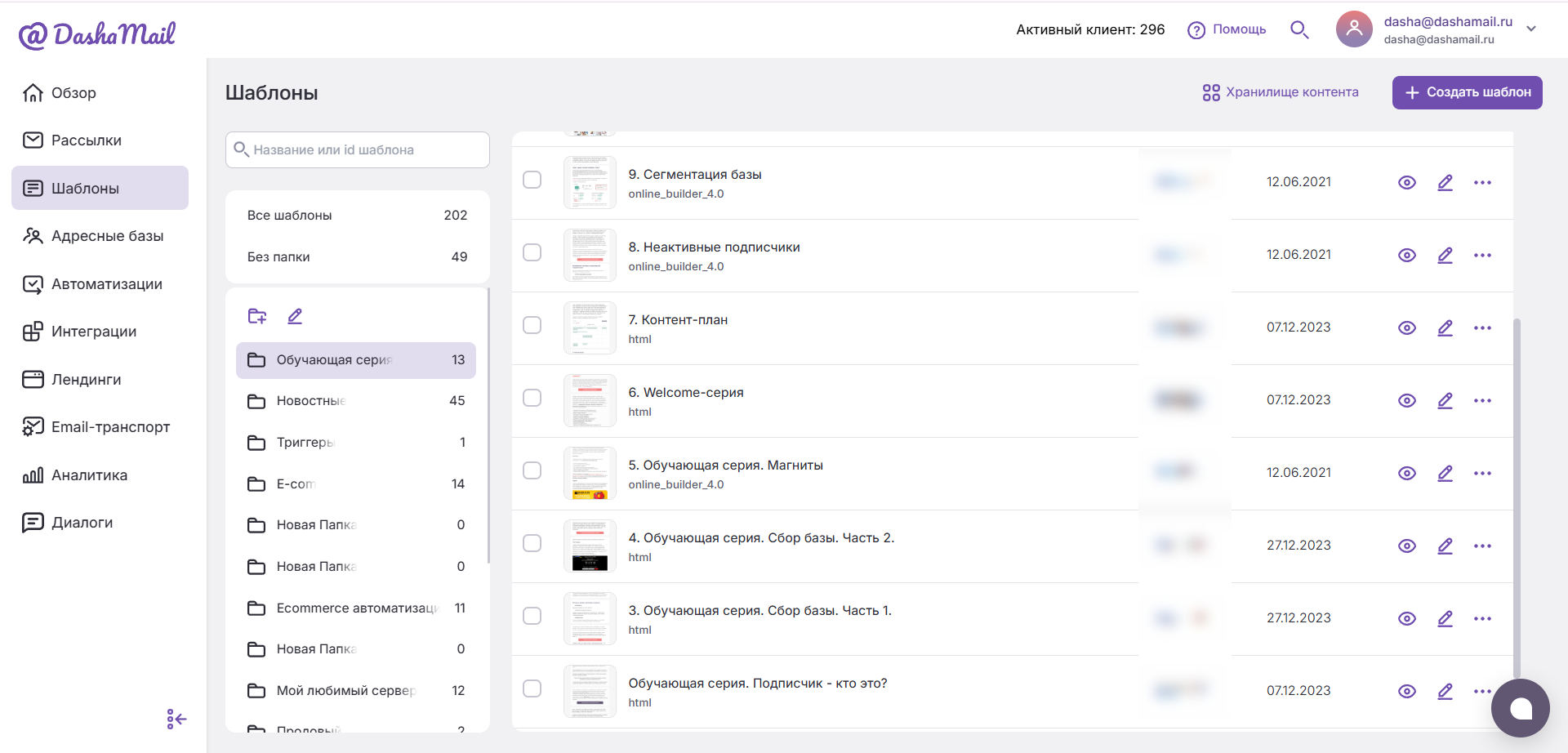Open Аналитика section

pos(100,475)
